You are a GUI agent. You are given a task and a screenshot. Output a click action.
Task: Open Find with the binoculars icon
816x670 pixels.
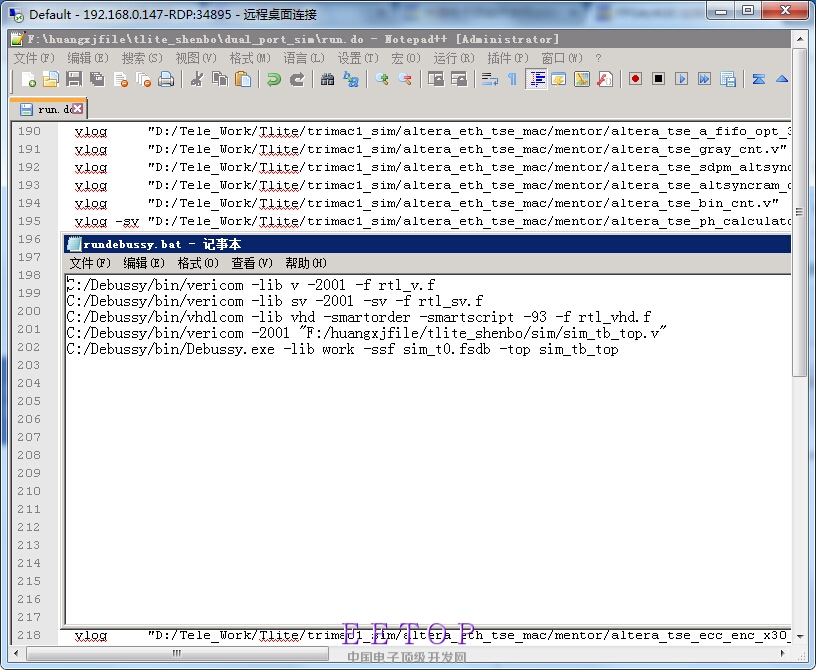[327, 79]
